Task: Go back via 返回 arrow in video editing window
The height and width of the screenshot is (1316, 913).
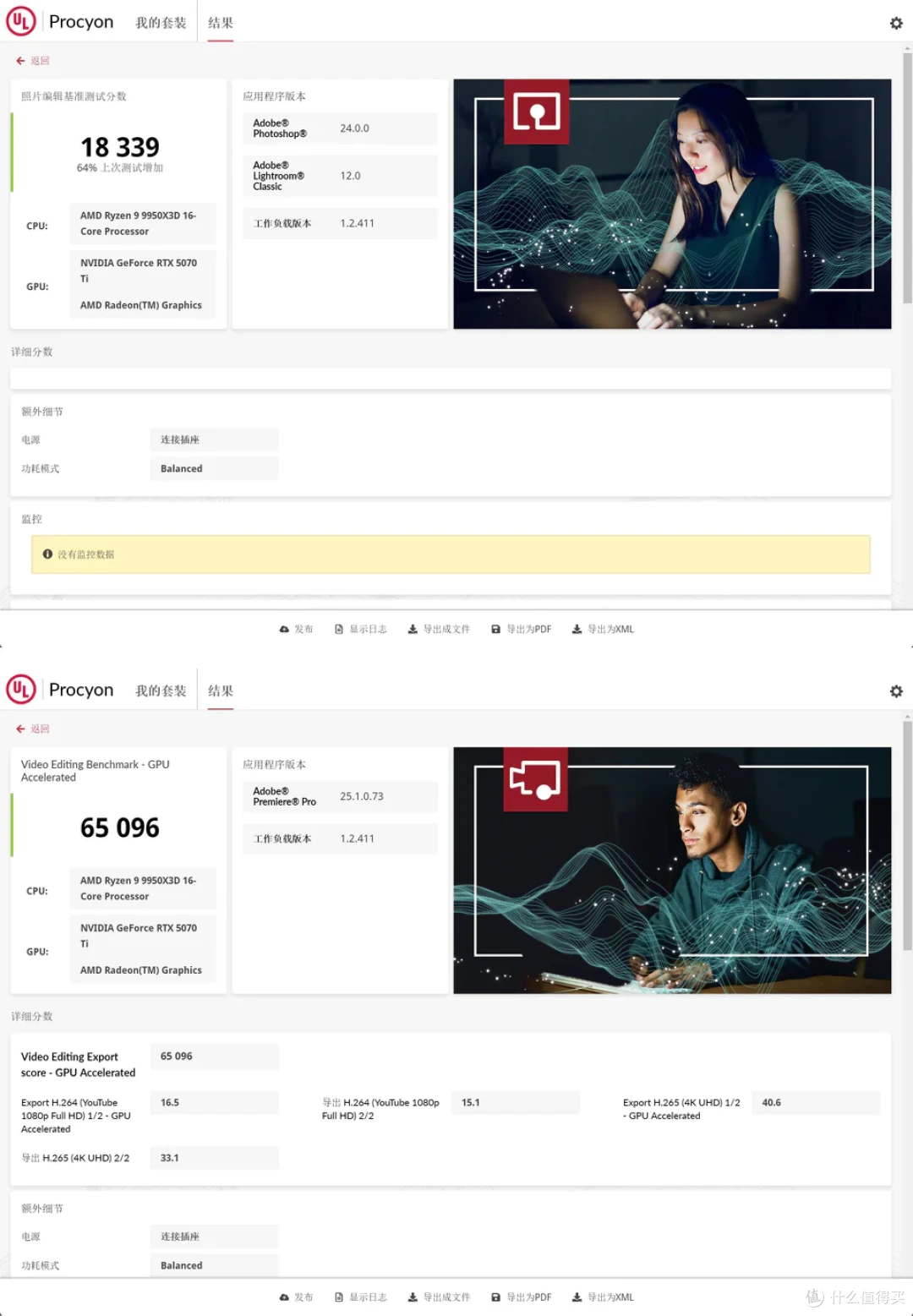Action: coord(20,729)
